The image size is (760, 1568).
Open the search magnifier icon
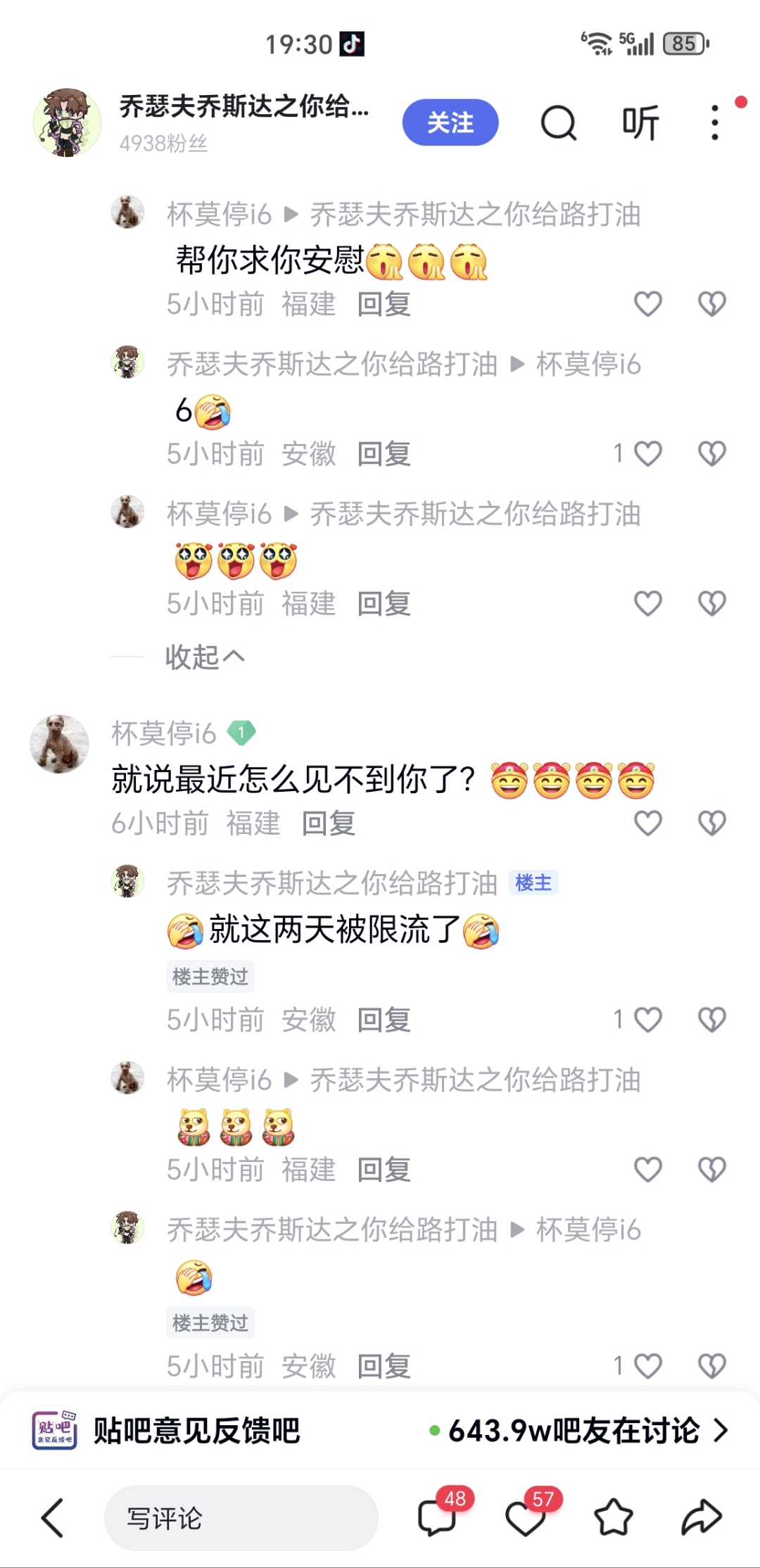click(x=559, y=123)
